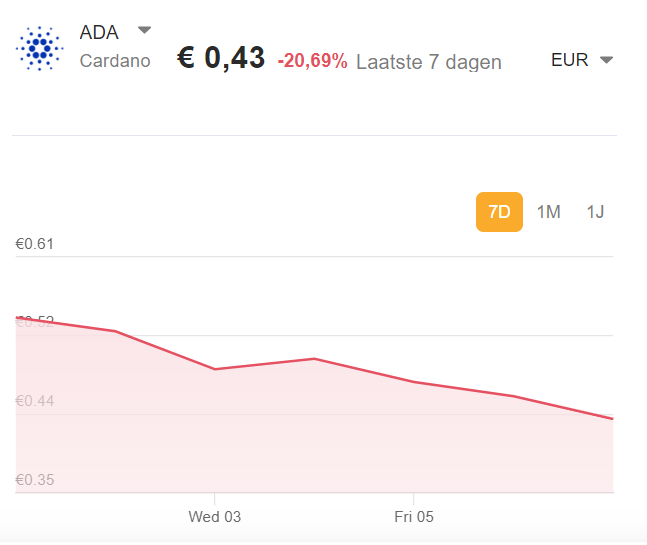Screen dimensions: 647x545
Task: Expand the EUR currency dropdown arrow
Action: point(606,60)
